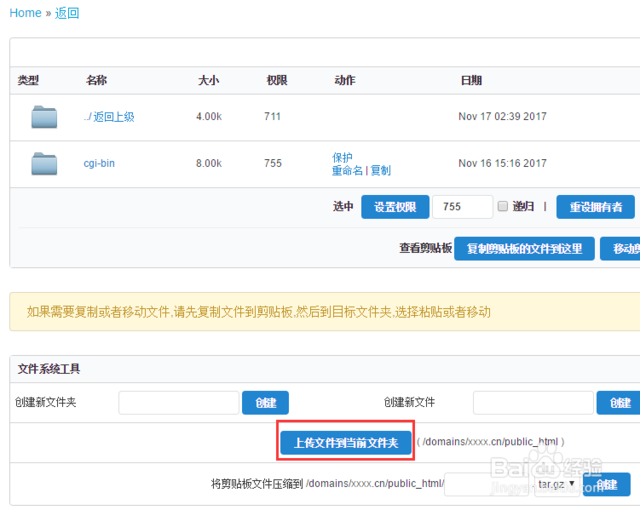Open the tar.gz format dropdown

tap(556, 484)
